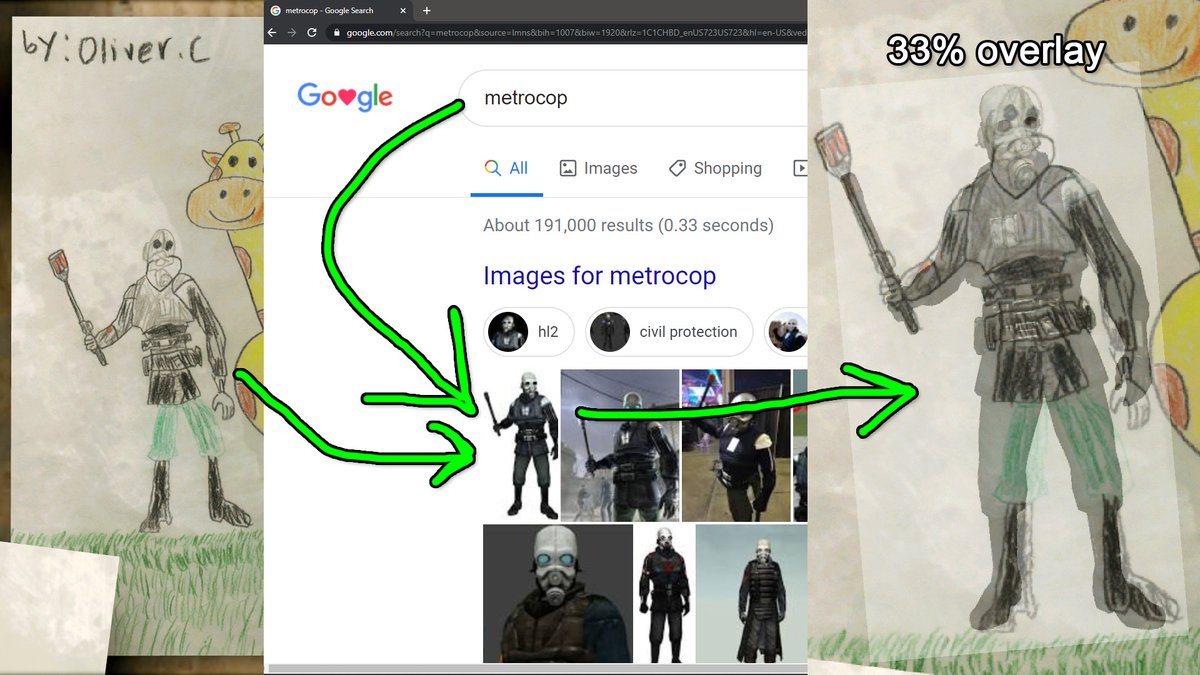Screen dimensions: 1200x675
Task: Select the All results tab
Action: click(x=506, y=169)
